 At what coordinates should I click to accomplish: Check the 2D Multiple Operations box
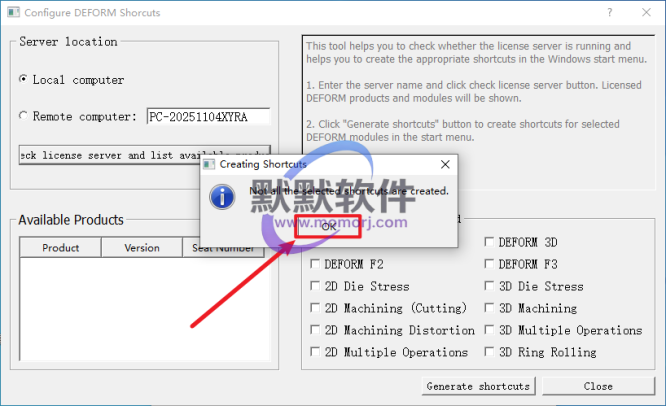[x=316, y=352]
